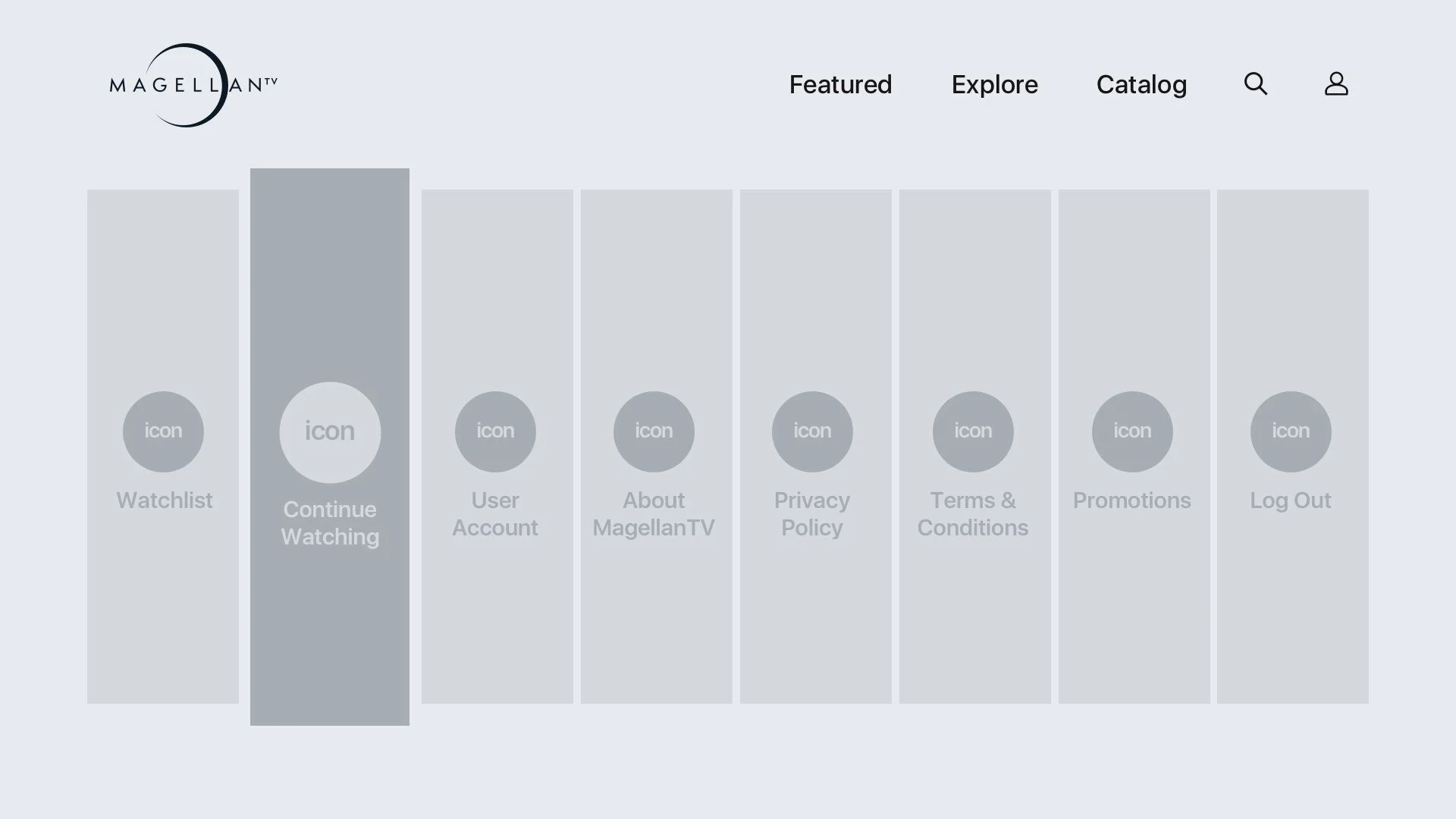Open the search magnifier icon
This screenshot has width=1456, height=819.
pos(1256,83)
